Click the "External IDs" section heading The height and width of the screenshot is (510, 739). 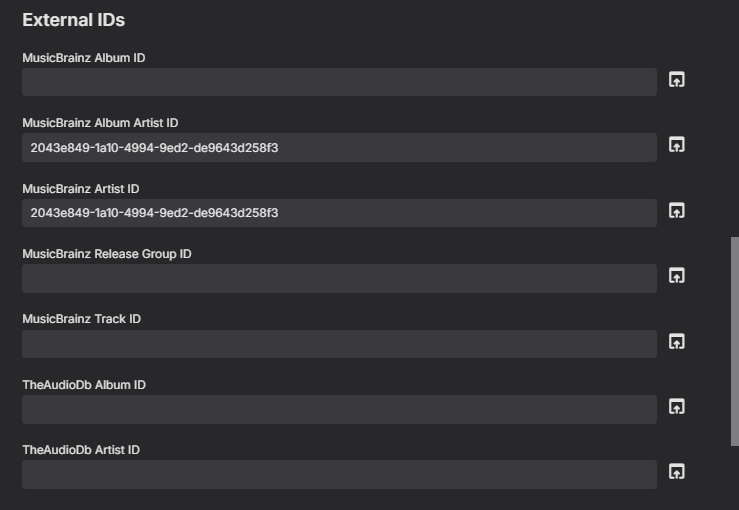click(x=73, y=20)
